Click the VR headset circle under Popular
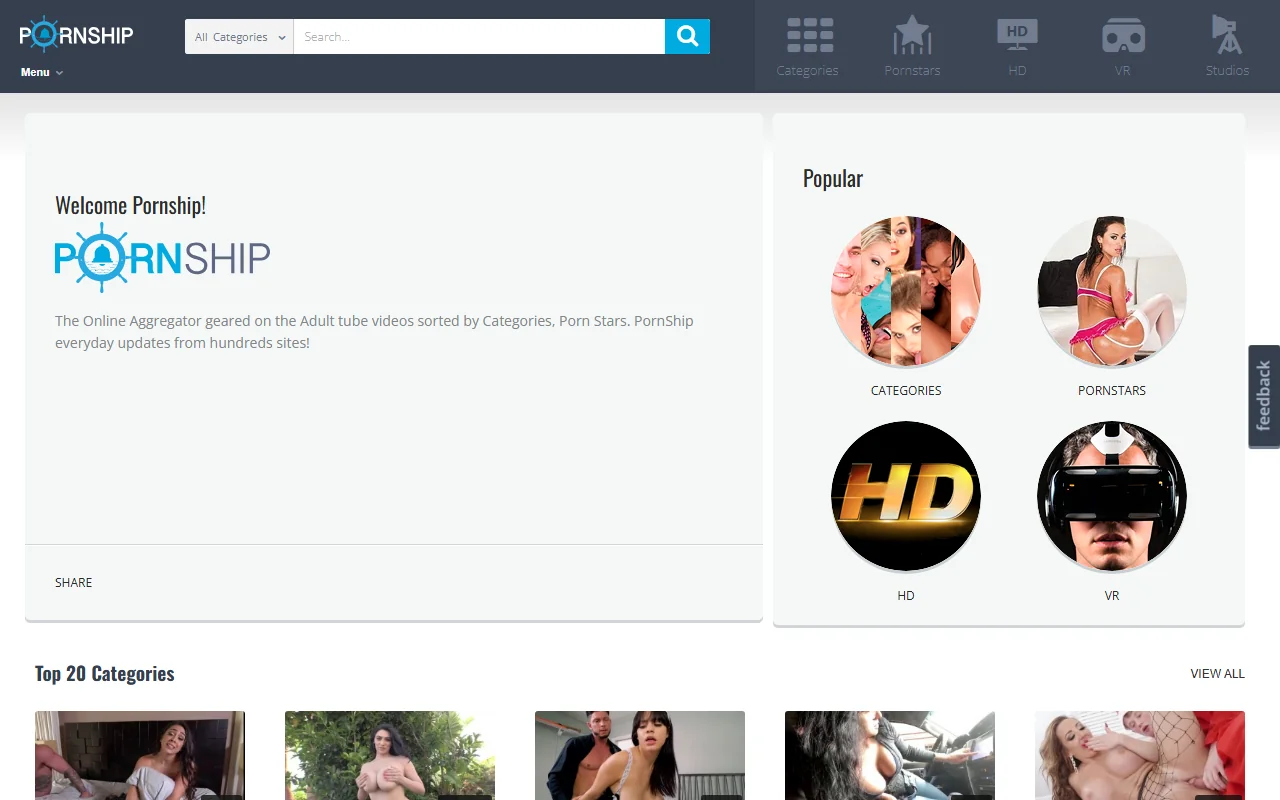This screenshot has width=1280, height=800. 1111,495
